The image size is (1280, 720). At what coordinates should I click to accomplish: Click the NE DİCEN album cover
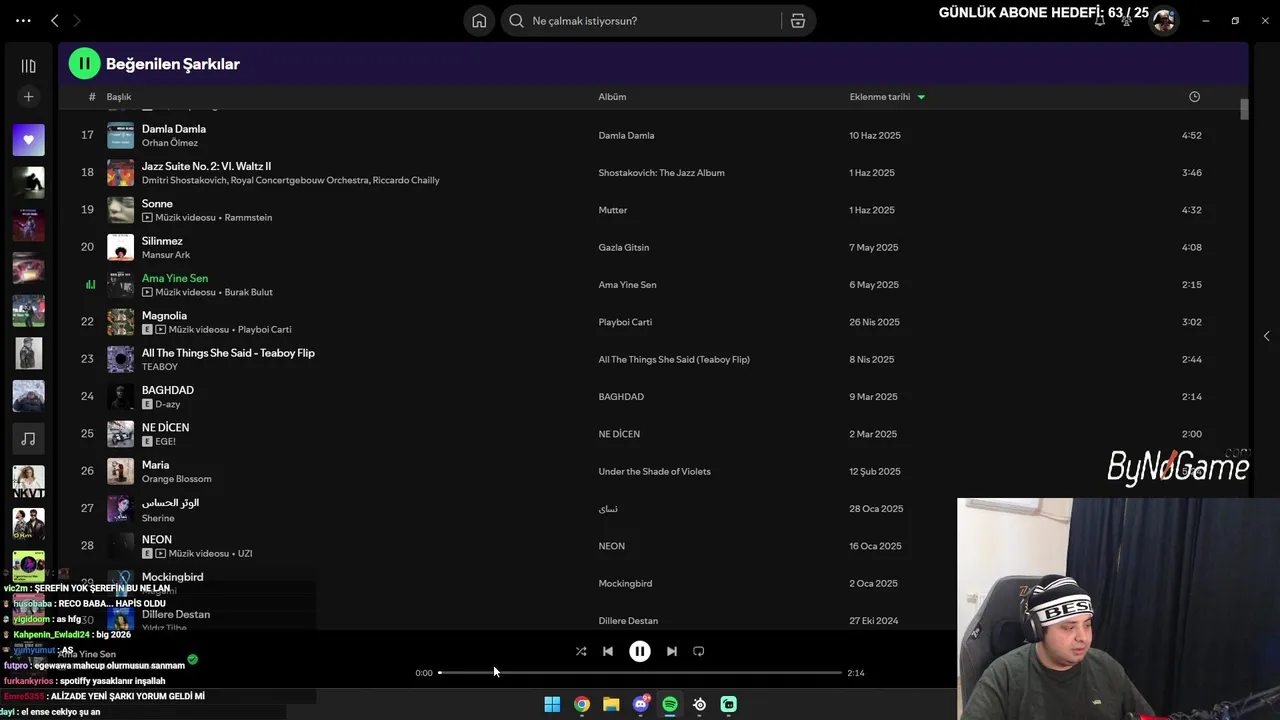[x=120, y=434]
